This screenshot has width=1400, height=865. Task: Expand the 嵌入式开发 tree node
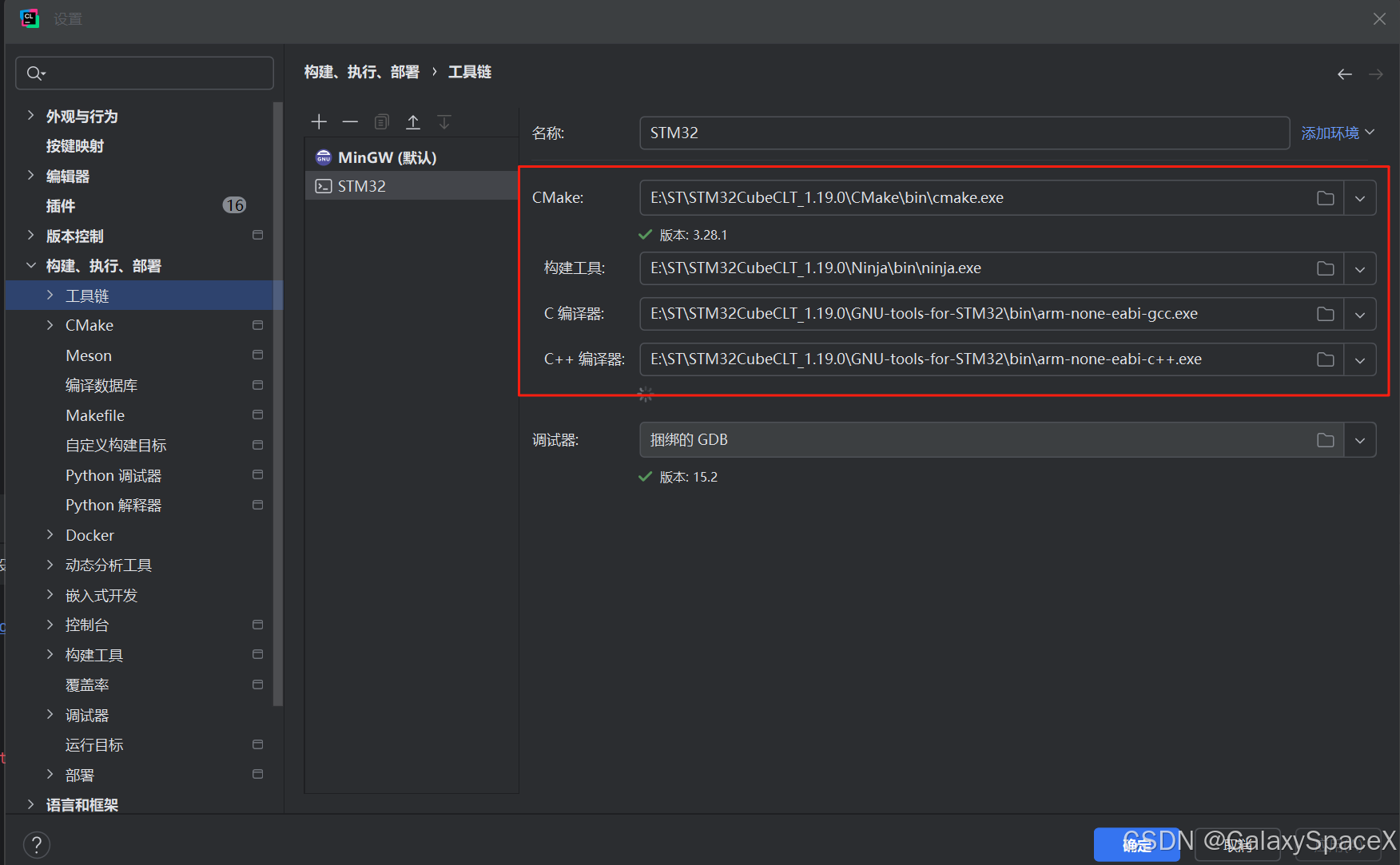(x=50, y=594)
